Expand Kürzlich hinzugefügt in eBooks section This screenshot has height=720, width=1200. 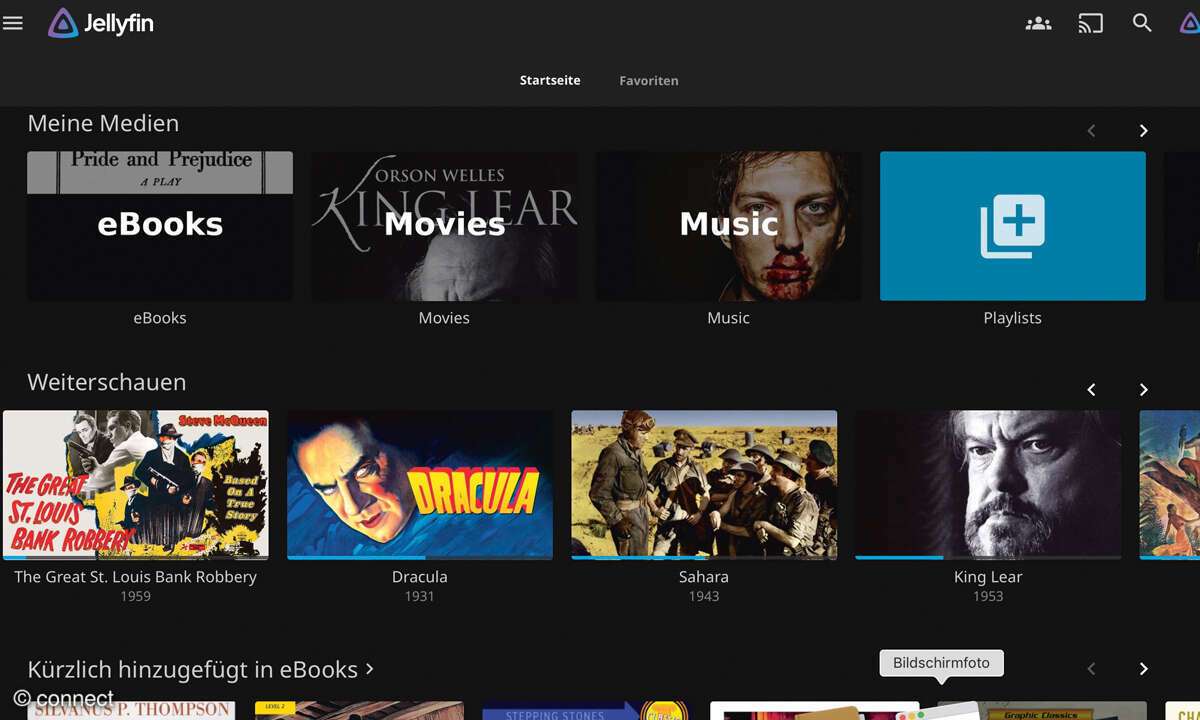coord(201,669)
